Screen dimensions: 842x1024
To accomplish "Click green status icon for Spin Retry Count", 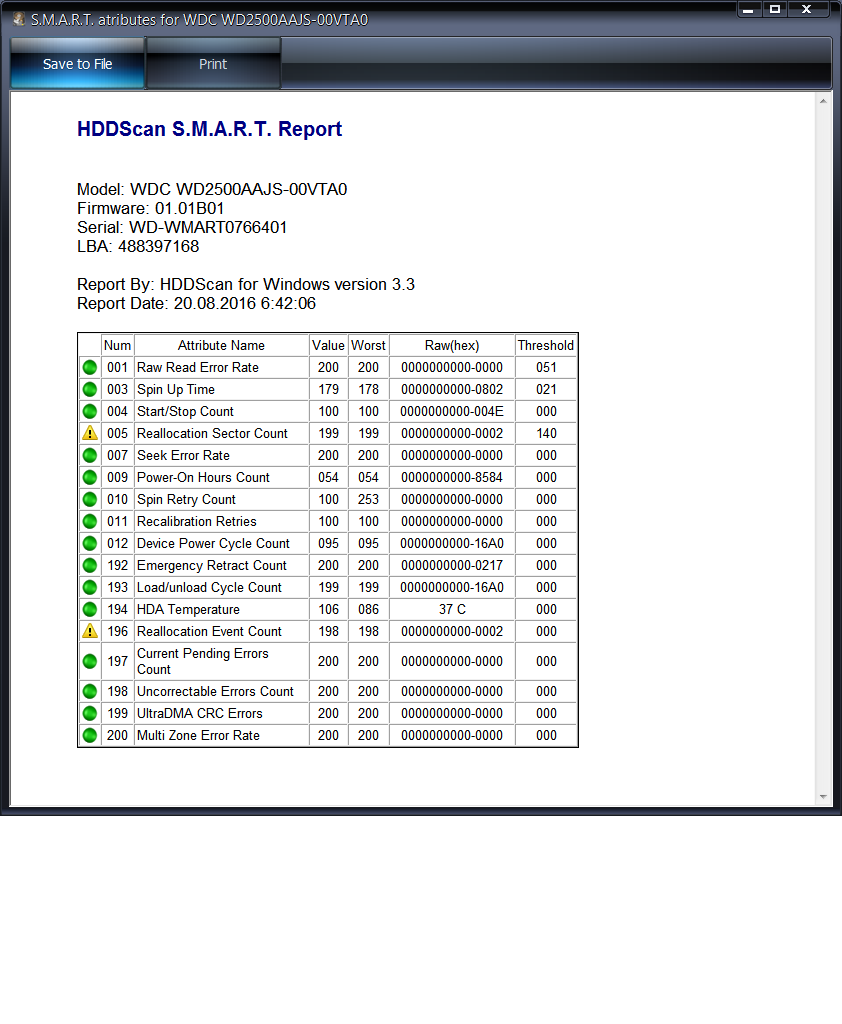I will pos(90,500).
